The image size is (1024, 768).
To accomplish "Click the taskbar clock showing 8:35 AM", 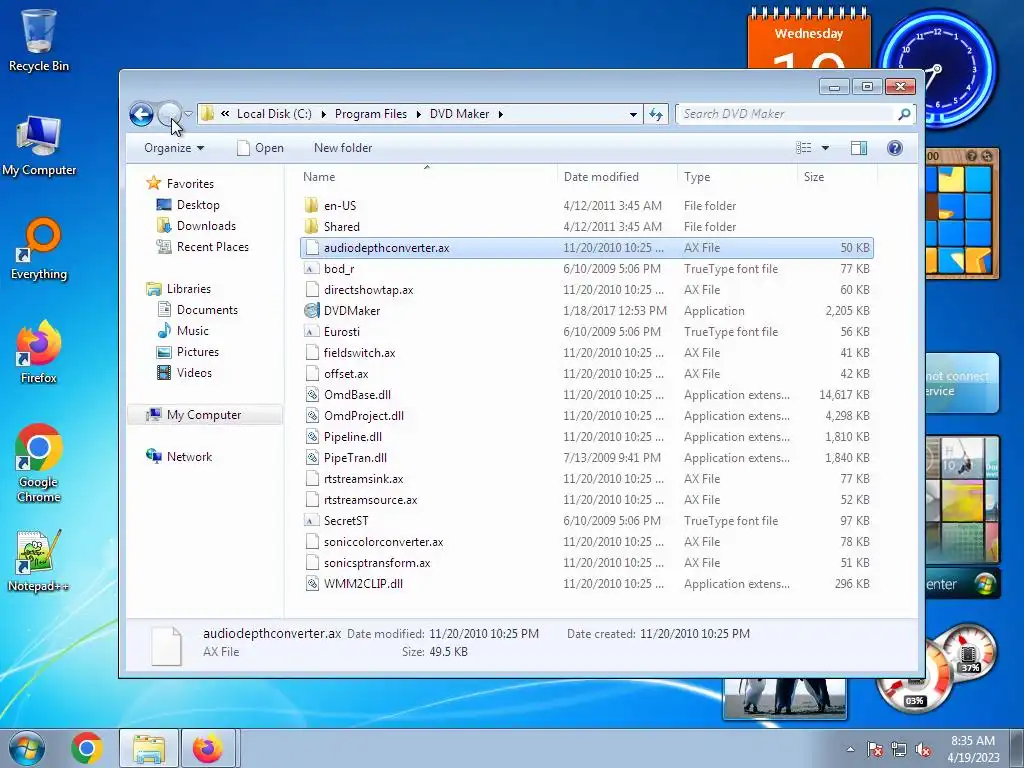I will point(973,749).
